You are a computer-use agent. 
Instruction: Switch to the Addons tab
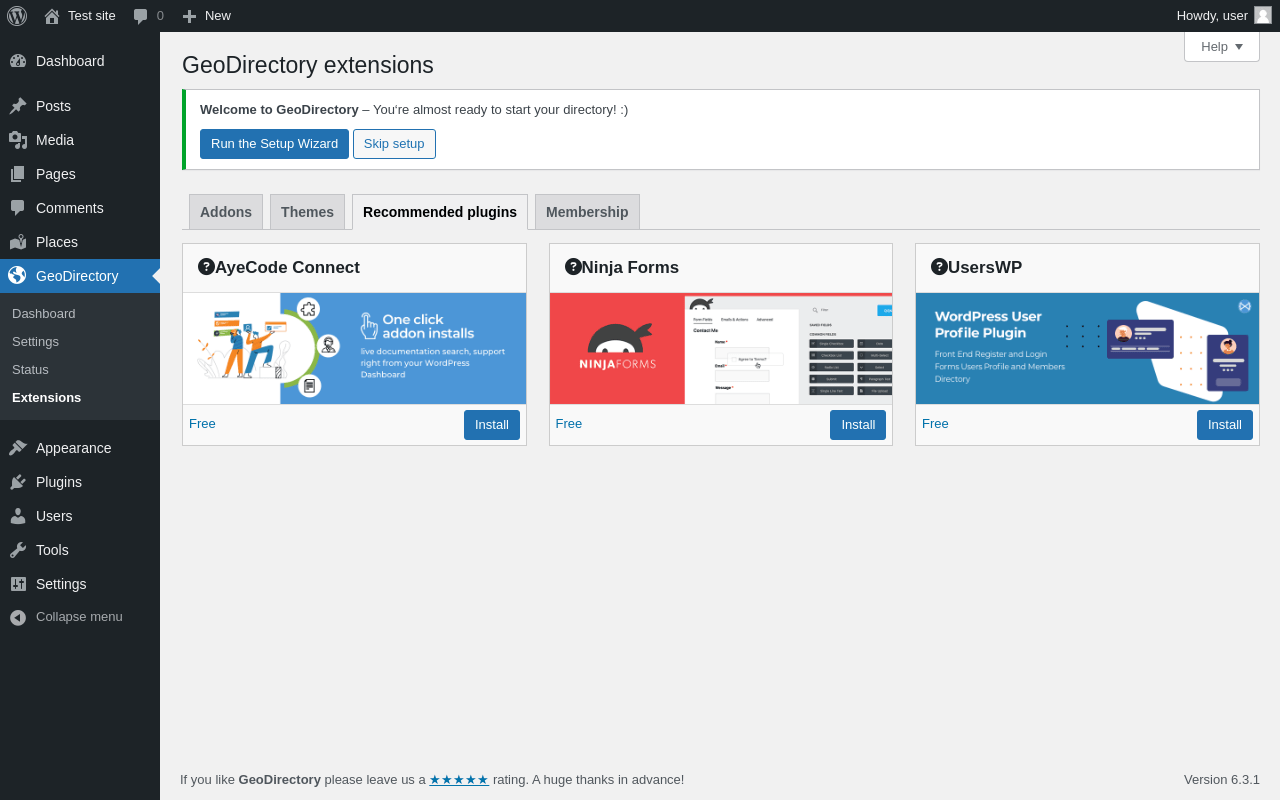(226, 212)
